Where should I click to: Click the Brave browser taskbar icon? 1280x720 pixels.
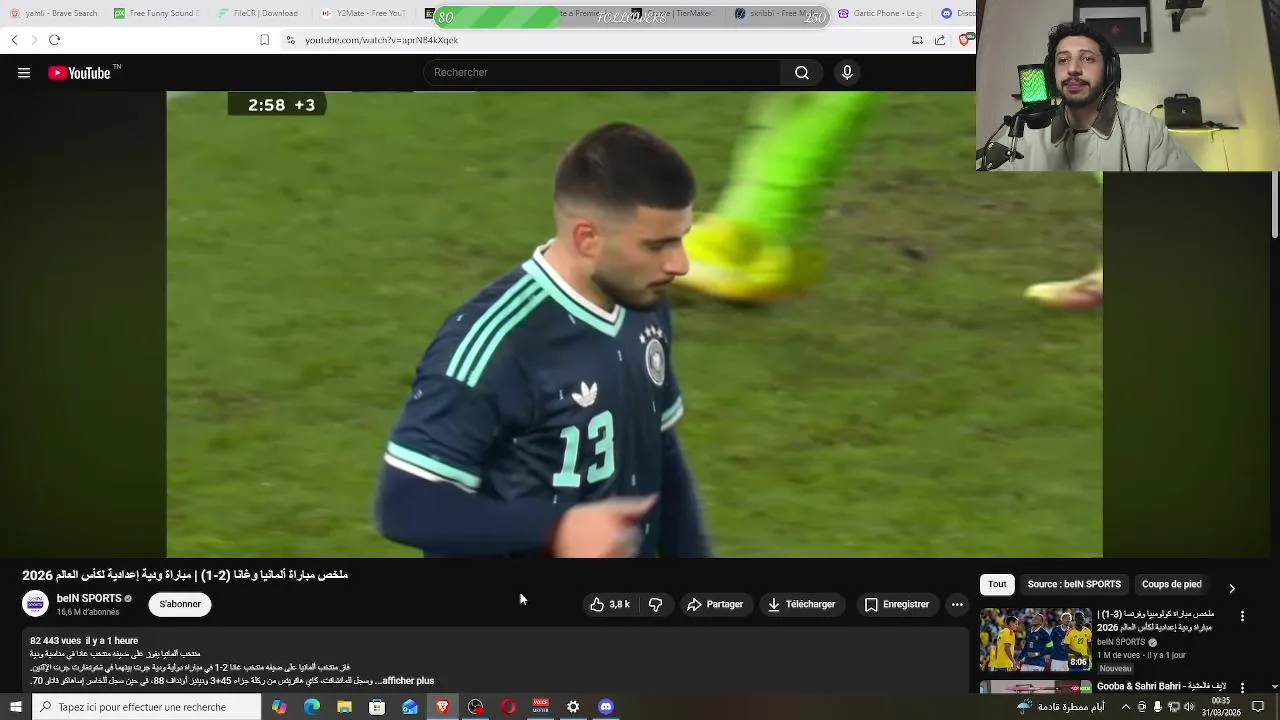tap(443, 707)
